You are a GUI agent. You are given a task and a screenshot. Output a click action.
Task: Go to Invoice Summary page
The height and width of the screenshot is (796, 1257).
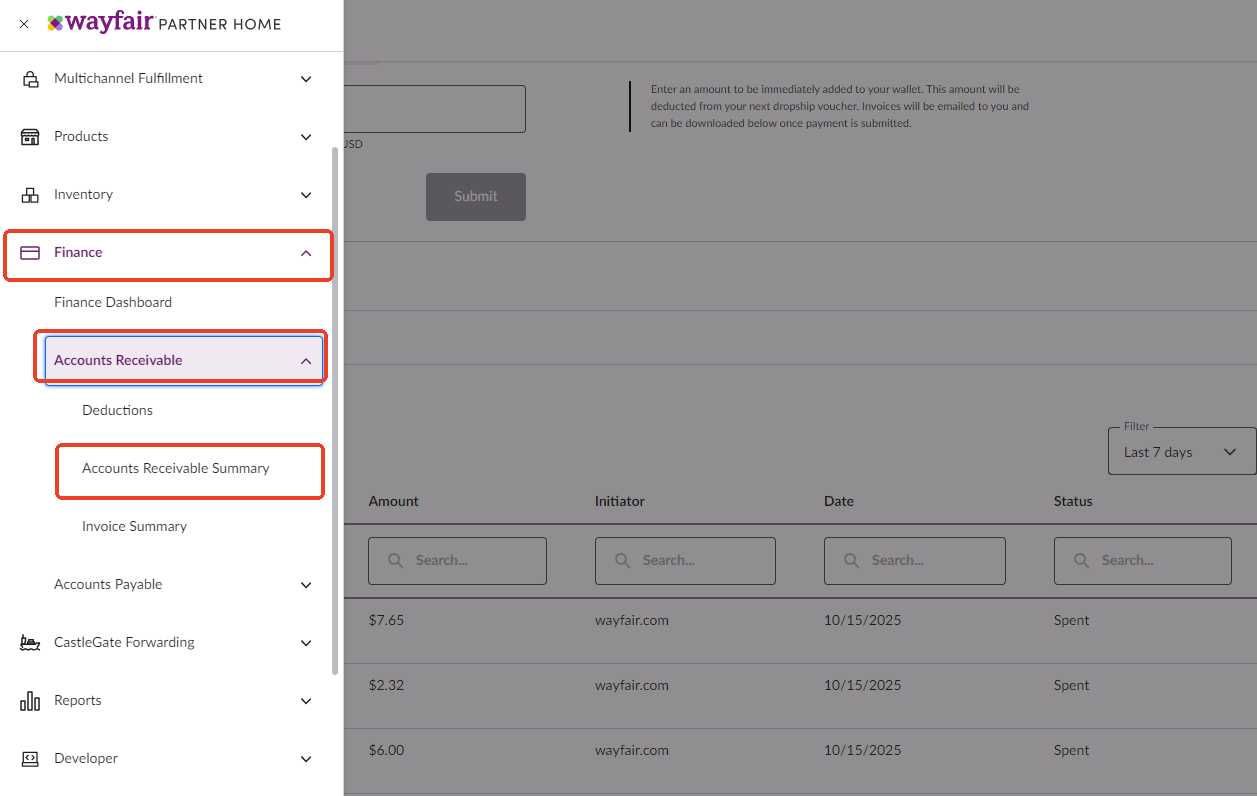pos(134,526)
